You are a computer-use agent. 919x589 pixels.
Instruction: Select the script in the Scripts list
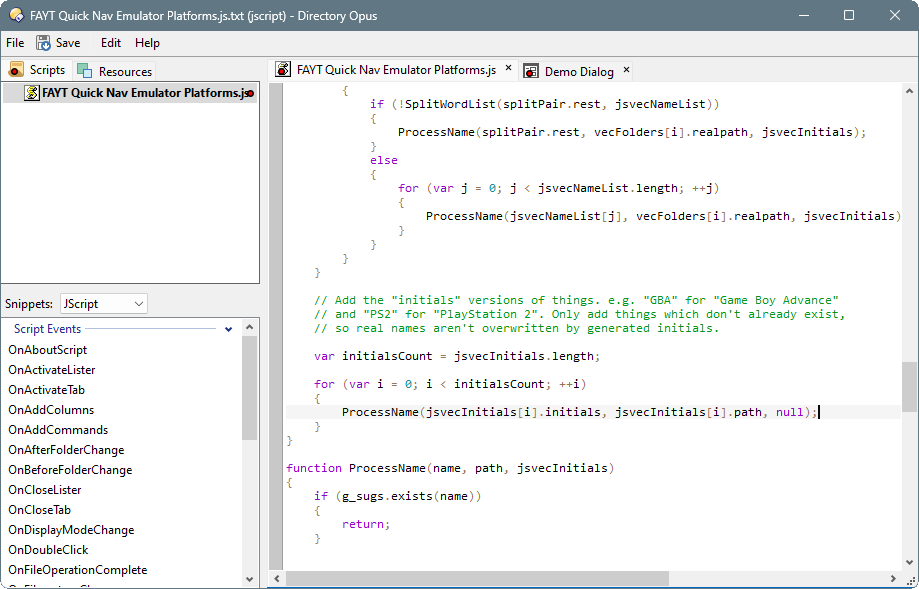pos(130,93)
